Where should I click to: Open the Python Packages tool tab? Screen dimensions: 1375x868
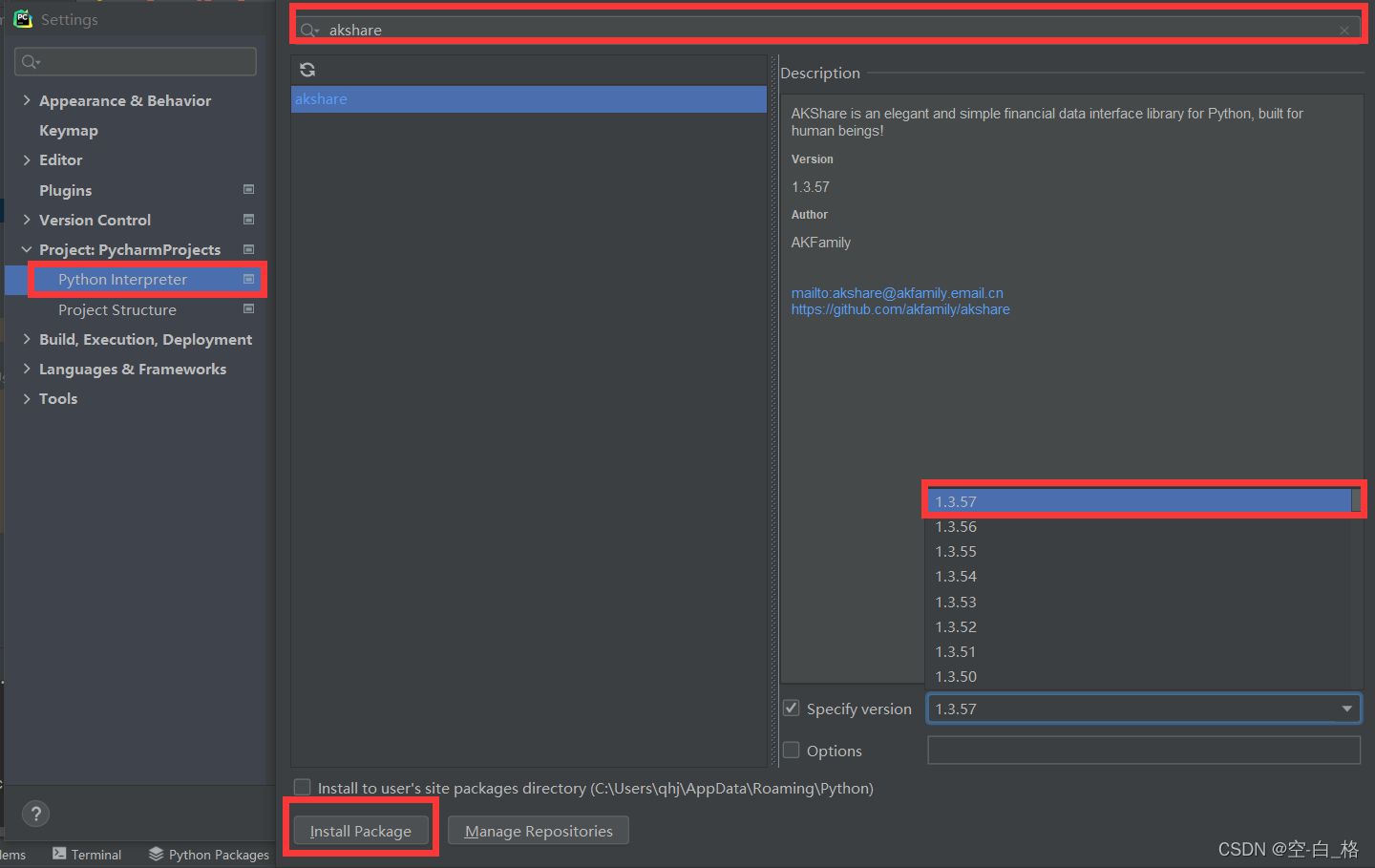click(209, 854)
